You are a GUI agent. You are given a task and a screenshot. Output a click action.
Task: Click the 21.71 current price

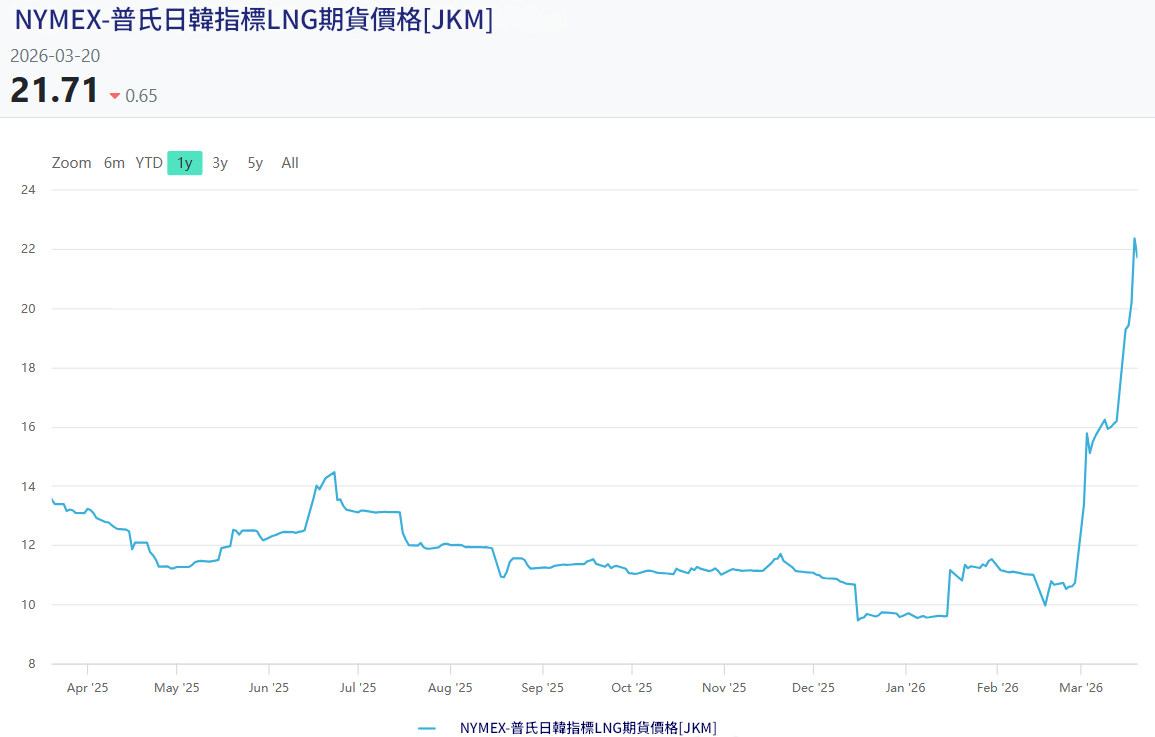point(54,91)
